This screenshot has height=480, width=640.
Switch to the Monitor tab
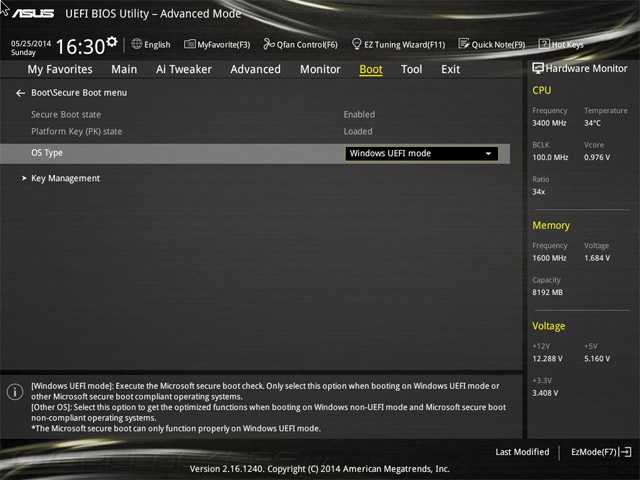[x=320, y=69]
